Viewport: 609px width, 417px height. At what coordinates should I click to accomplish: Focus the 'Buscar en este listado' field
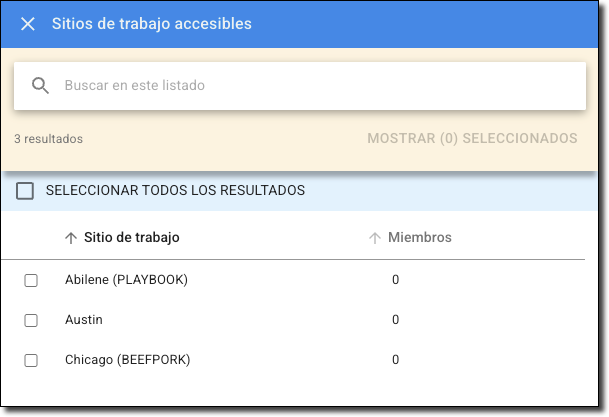[x=300, y=86]
